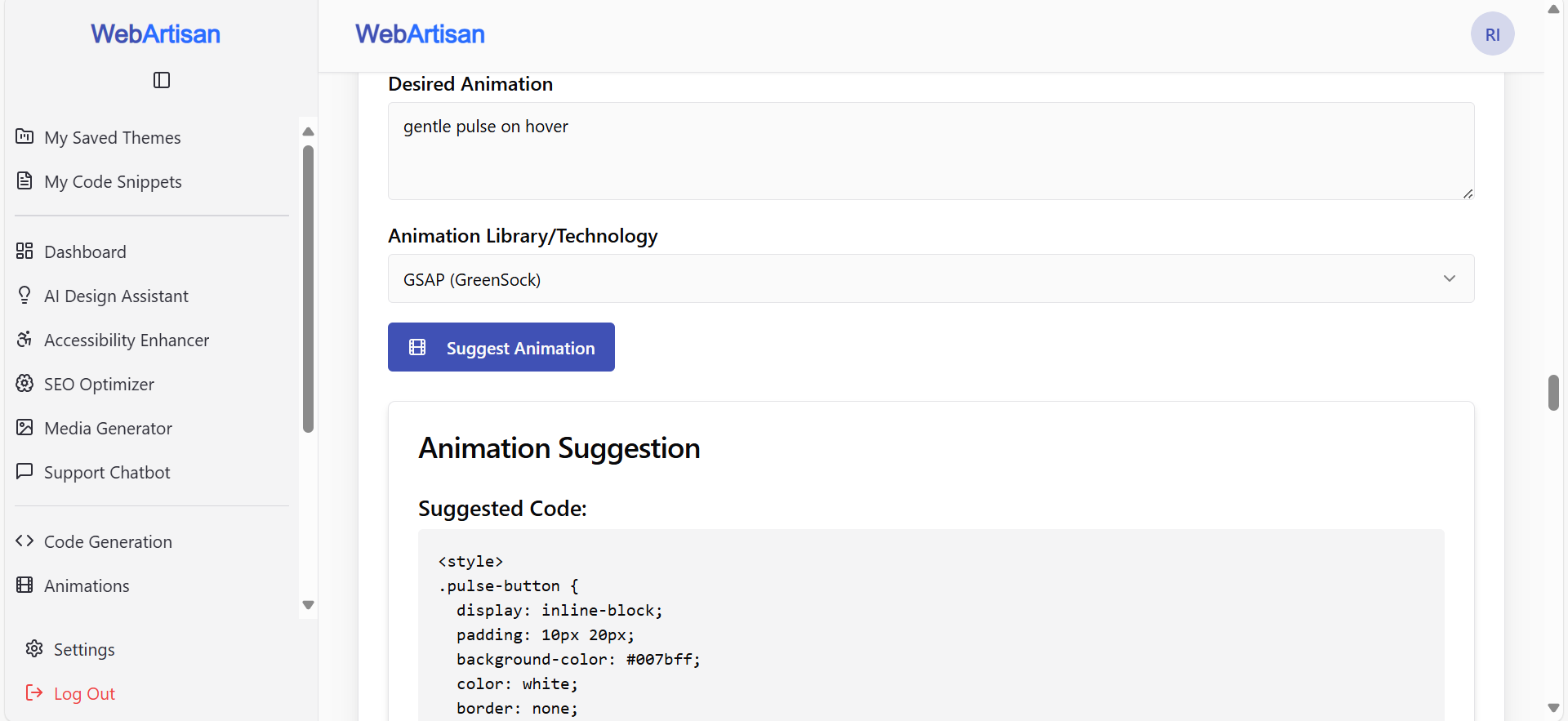The image size is (1568, 721).
Task: Click the SEO Optimizer icon
Action: click(x=24, y=383)
